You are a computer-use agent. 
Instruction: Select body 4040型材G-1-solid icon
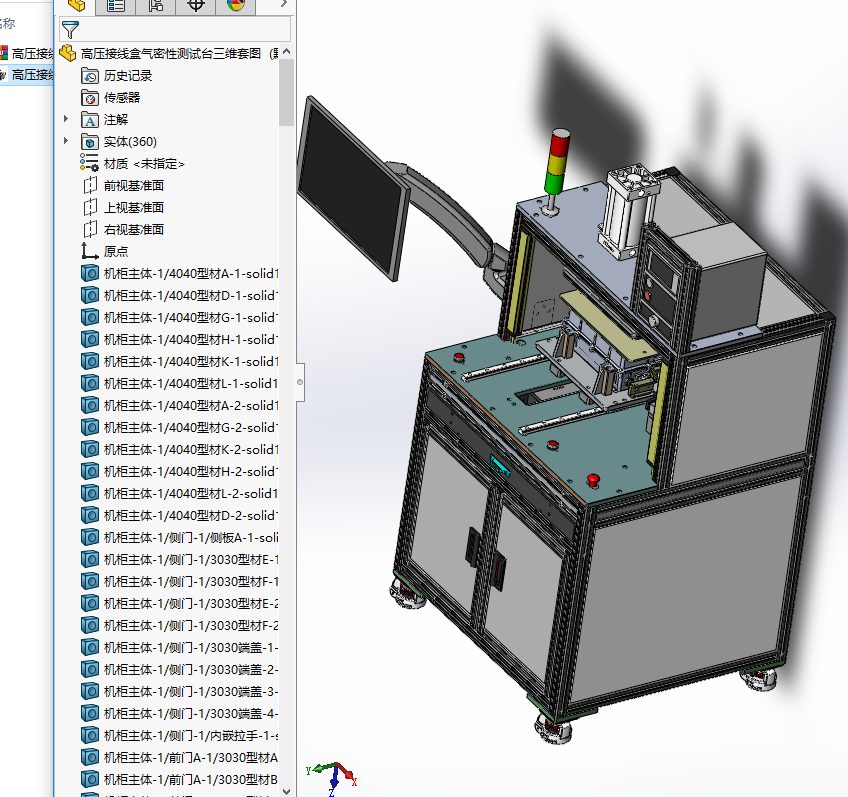[x=90, y=317]
